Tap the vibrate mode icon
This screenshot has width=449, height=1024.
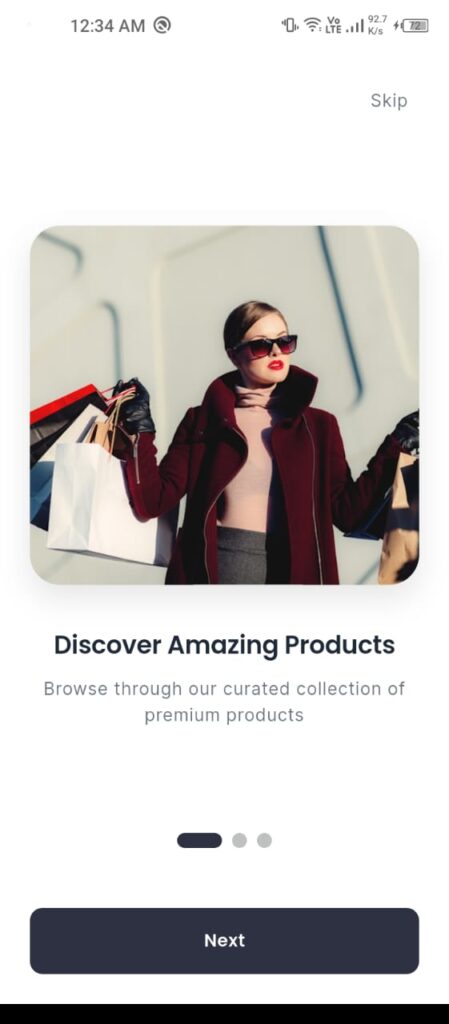point(290,25)
